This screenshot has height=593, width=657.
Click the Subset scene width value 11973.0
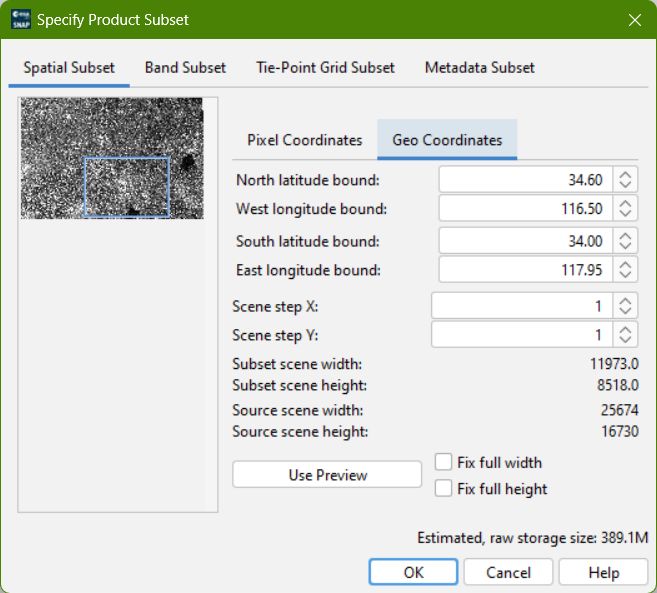614,364
